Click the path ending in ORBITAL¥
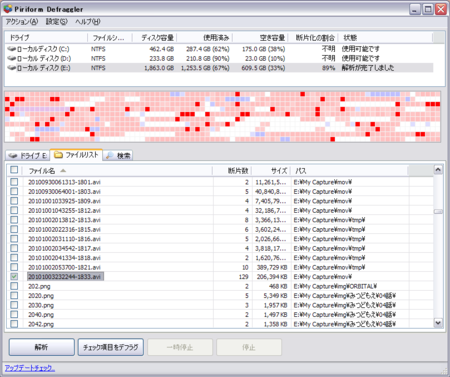 pos(335,286)
